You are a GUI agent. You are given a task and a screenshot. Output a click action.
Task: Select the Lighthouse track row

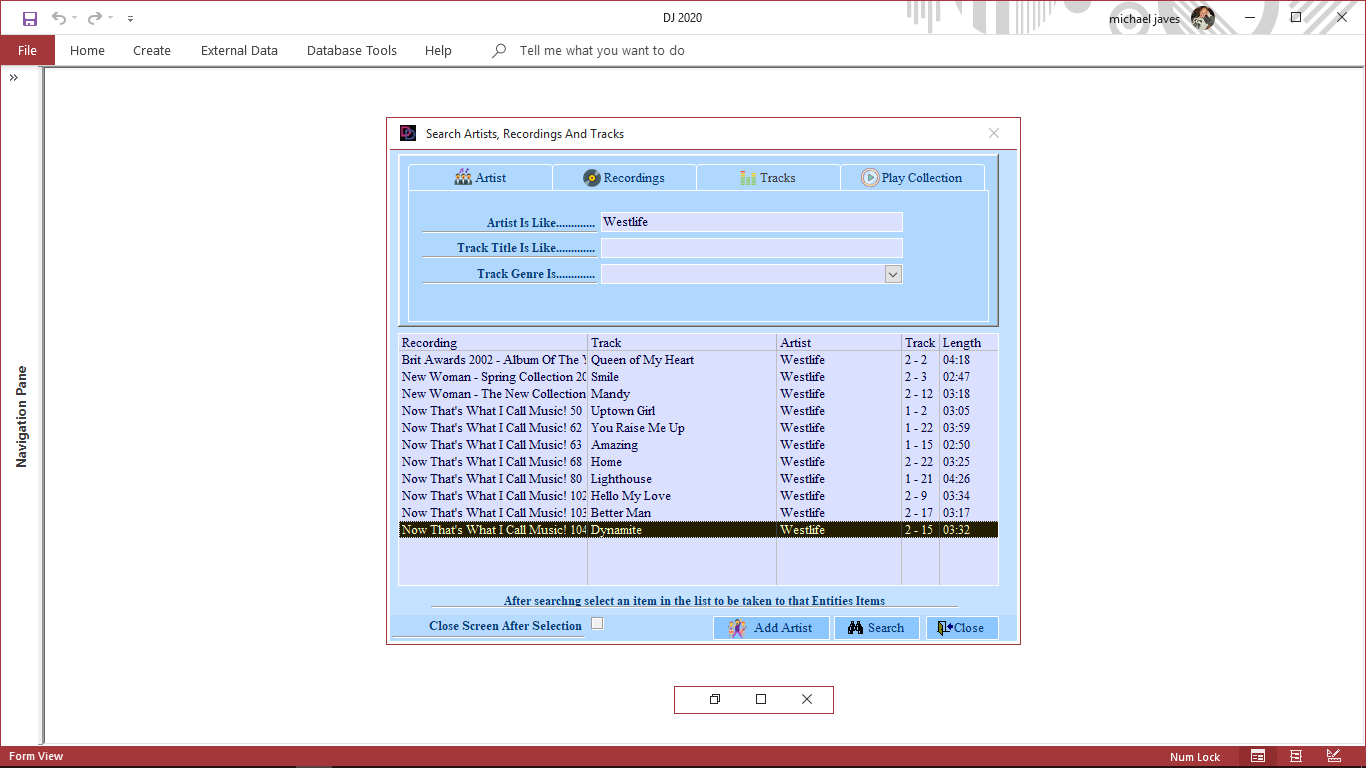point(698,479)
